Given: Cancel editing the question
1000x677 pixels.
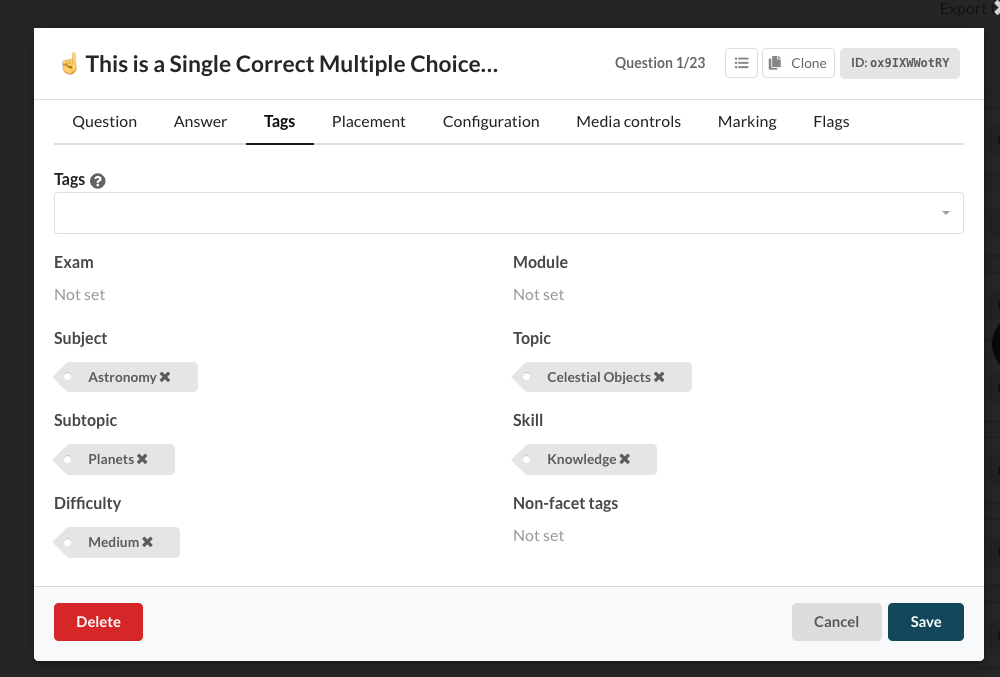Looking at the screenshot, I should [x=836, y=622].
